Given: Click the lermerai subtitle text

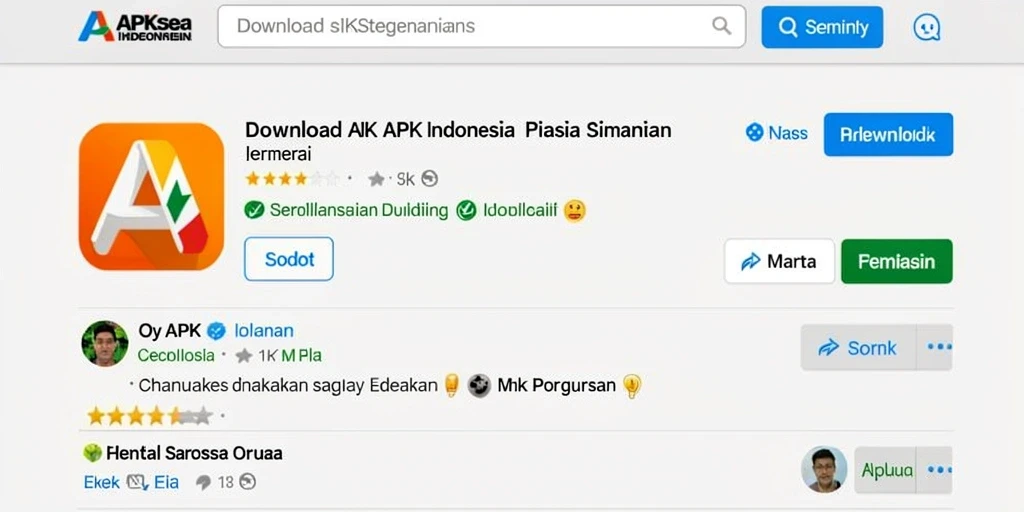Looking at the screenshot, I should pos(278,153).
